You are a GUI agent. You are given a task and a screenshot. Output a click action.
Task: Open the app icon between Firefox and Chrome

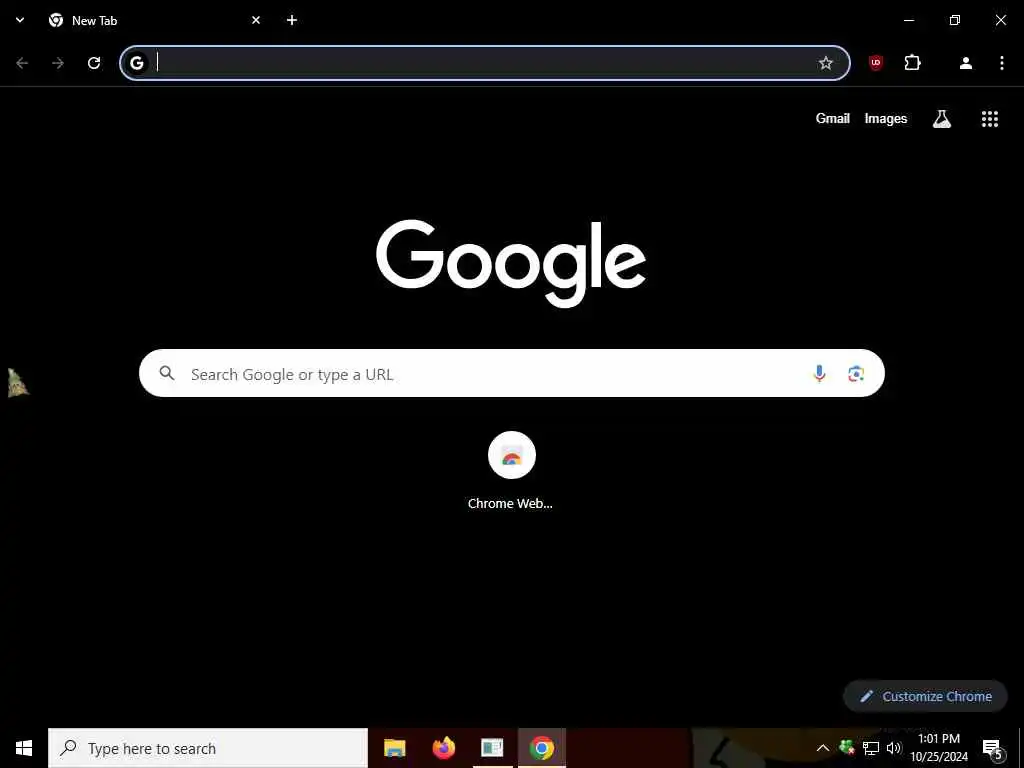492,748
